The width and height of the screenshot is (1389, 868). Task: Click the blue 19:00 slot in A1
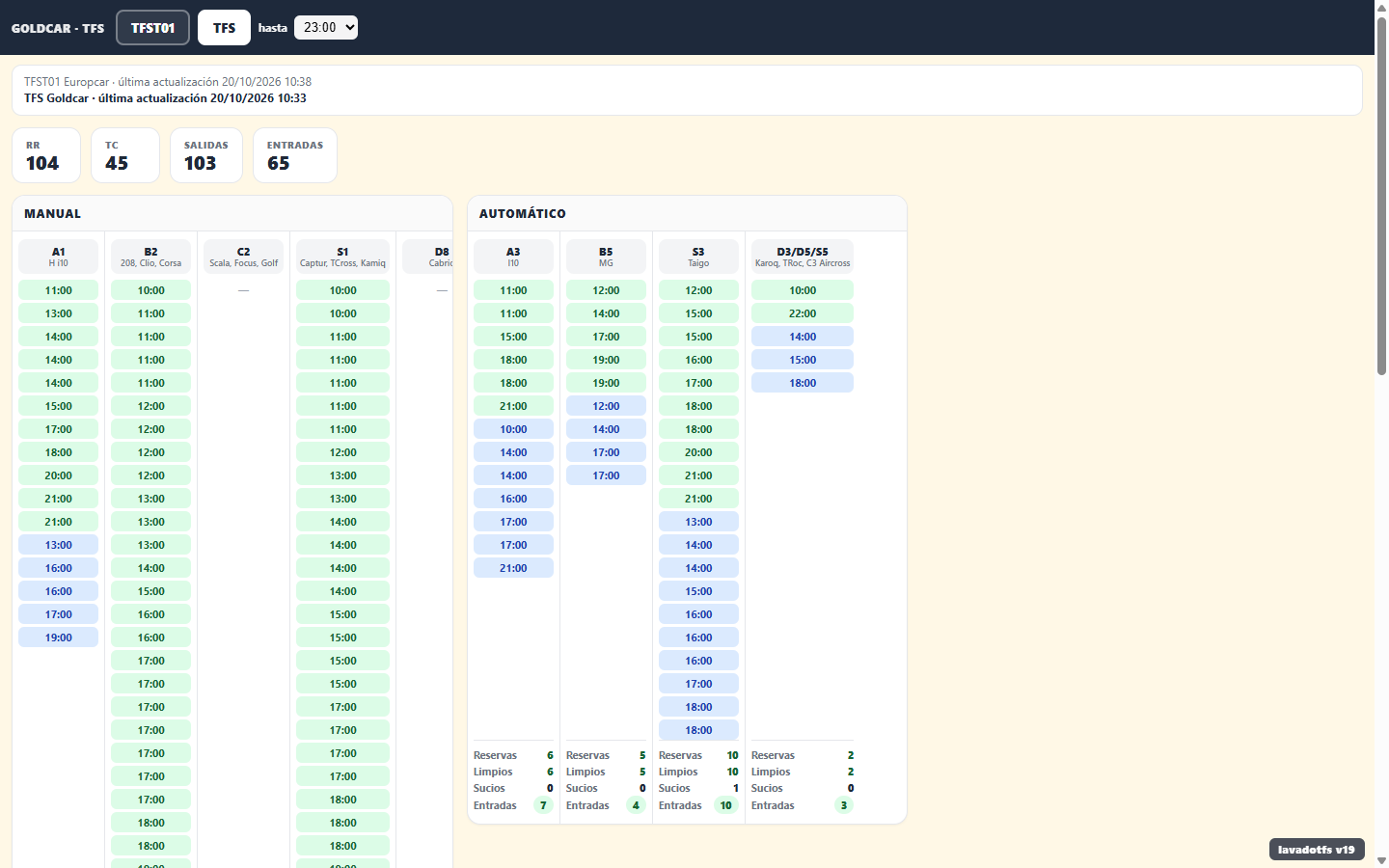pyautogui.click(x=59, y=637)
